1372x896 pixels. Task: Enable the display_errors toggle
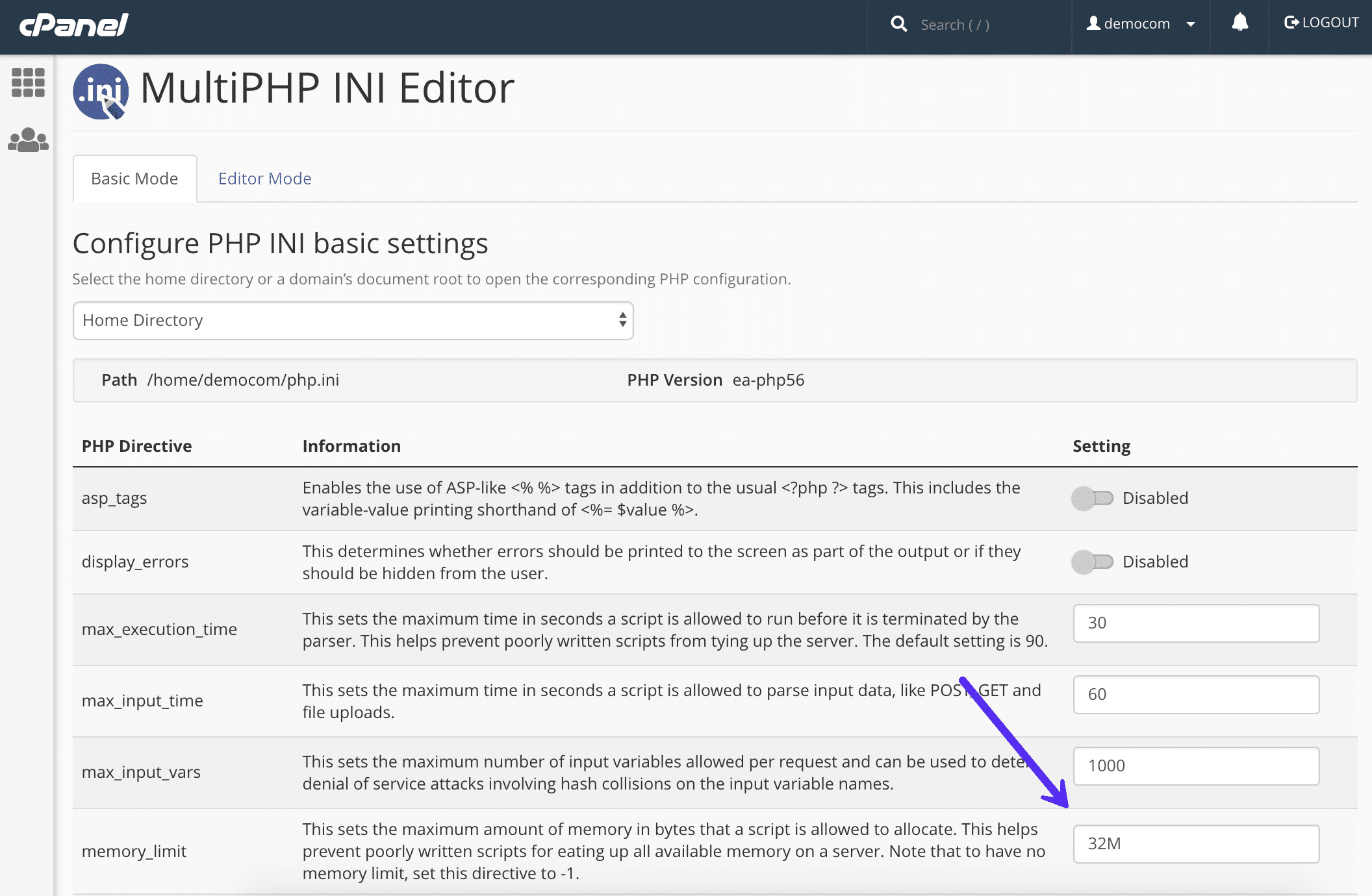pyautogui.click(x=1093, y=562)
